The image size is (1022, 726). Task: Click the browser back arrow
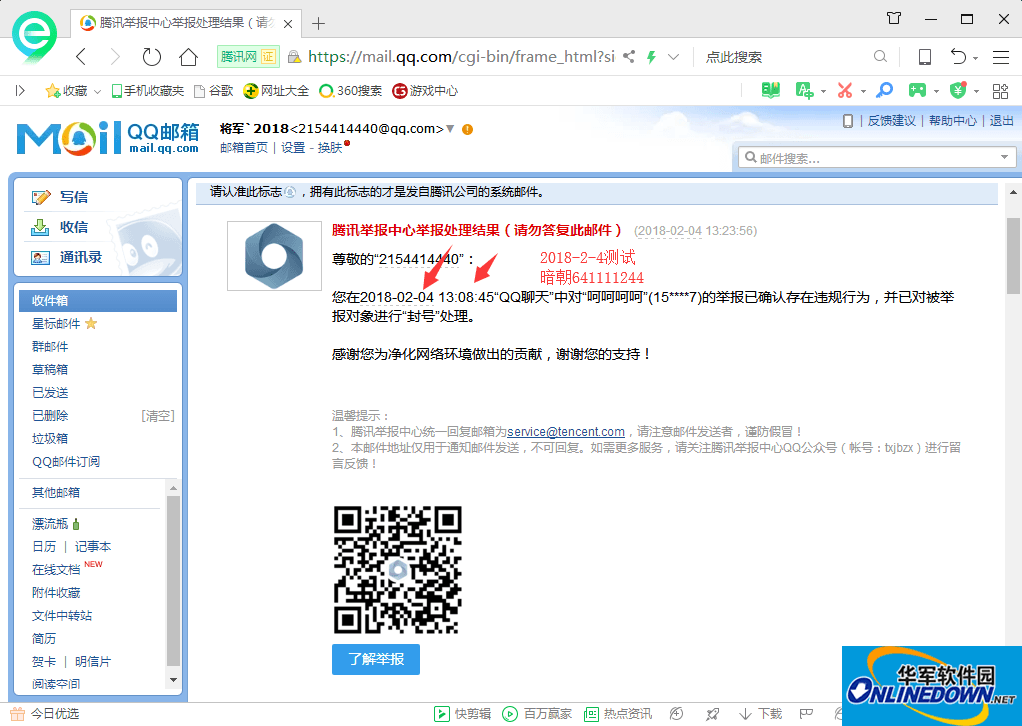pos(81,57)
